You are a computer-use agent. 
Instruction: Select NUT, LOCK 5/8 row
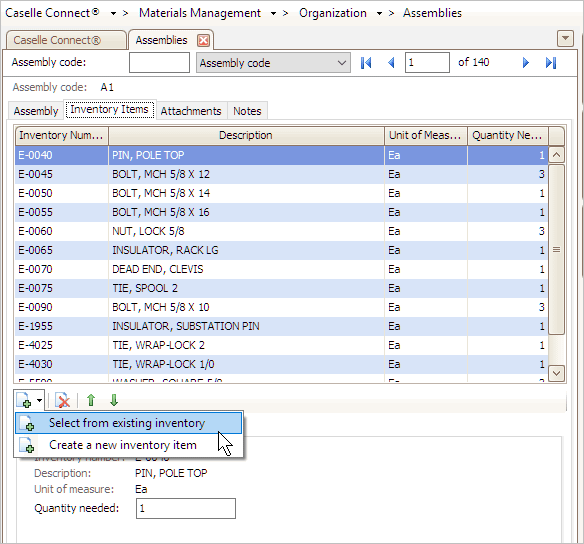pyautogui.click(x=281, y=231)
